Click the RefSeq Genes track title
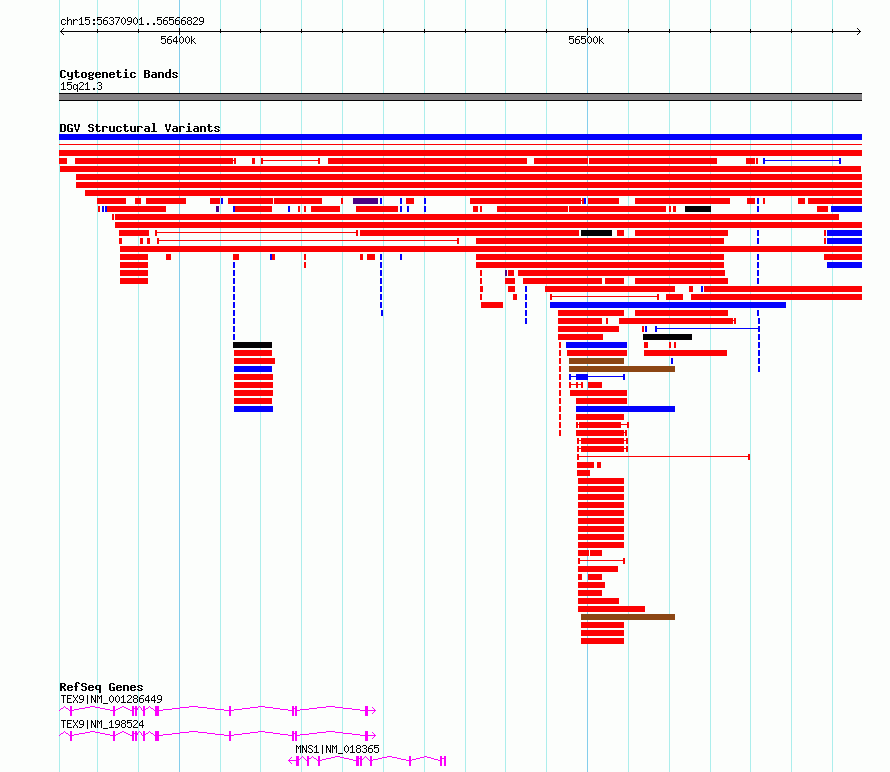890x772 pixels. (x=101, y=687)
